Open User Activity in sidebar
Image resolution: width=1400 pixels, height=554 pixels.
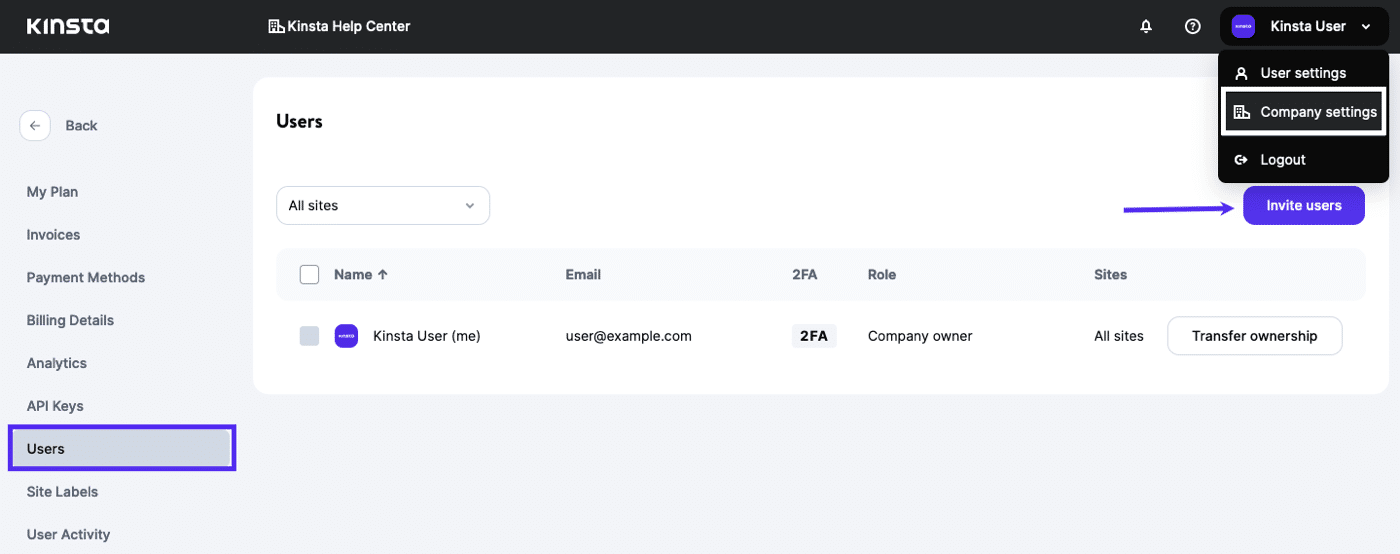pyautogui.click(x=68, y=535)
